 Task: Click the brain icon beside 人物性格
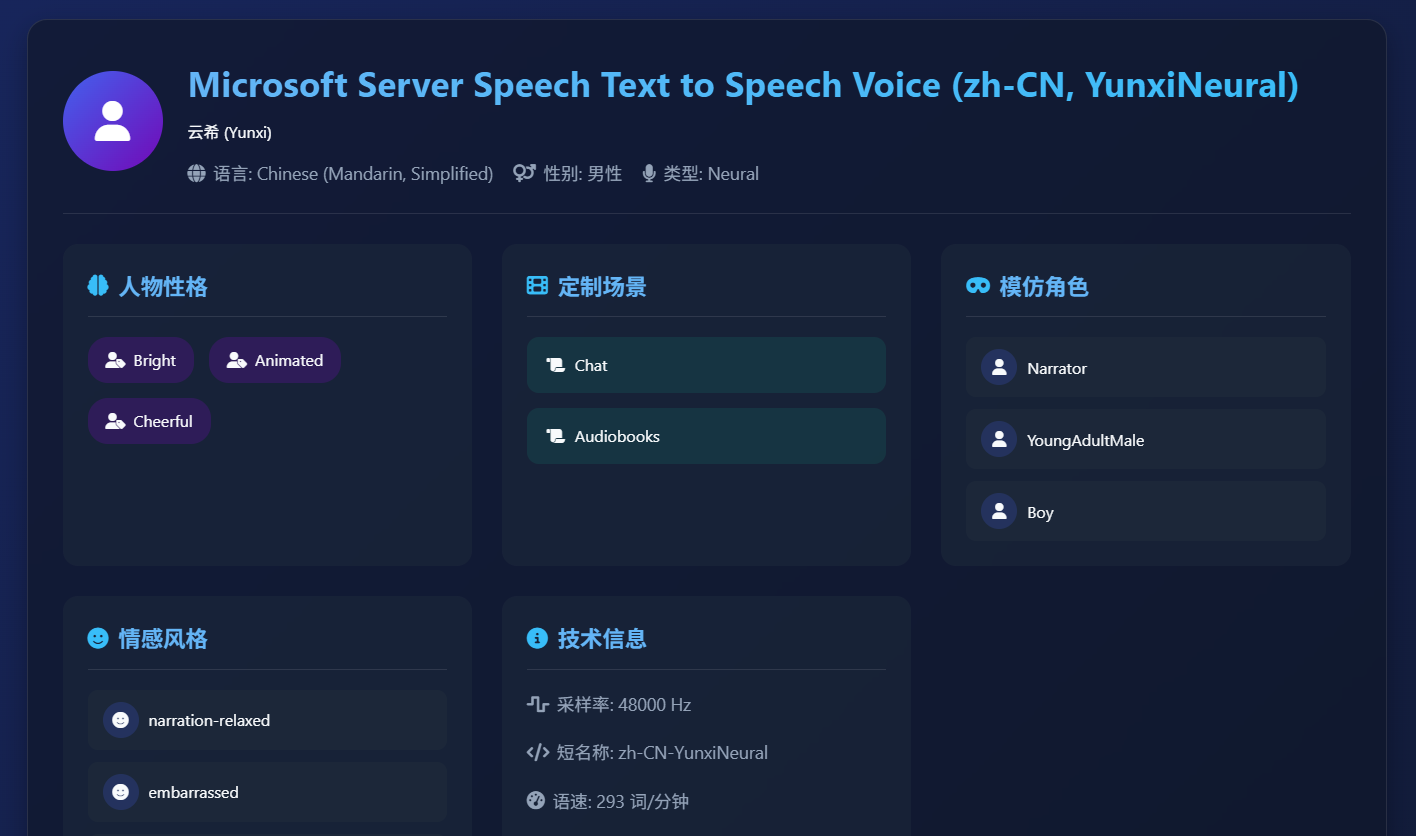coord(98,287)
